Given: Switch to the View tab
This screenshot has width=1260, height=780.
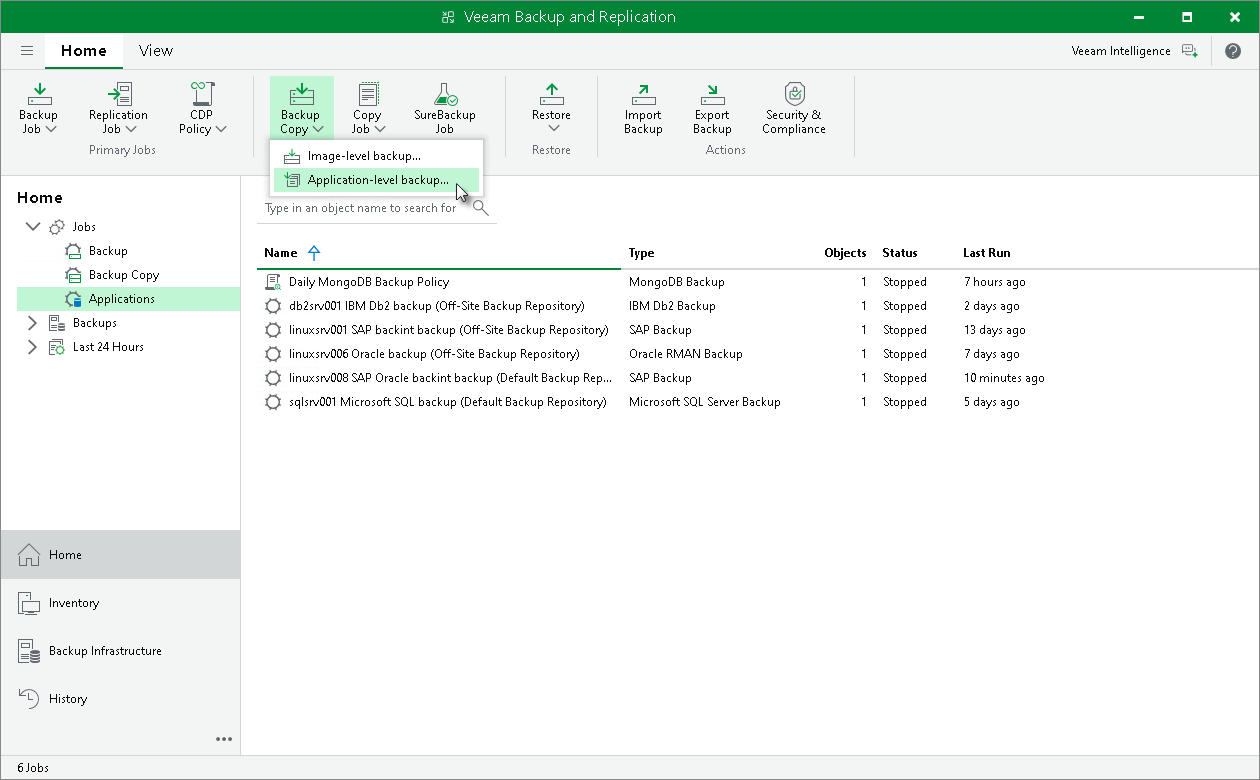Looking at the screenshot, I should (155, 51).
